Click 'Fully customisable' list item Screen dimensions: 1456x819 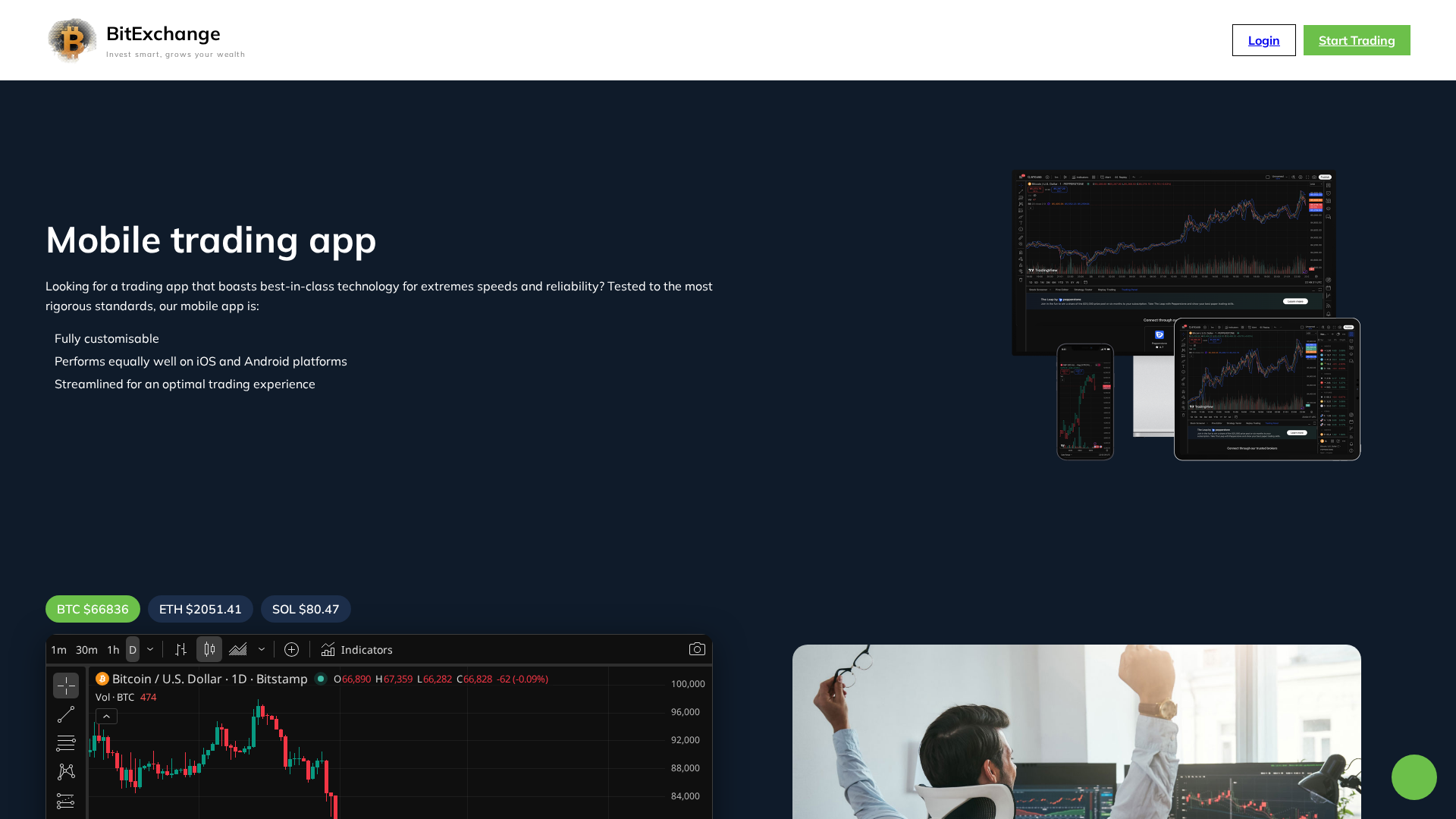coord(107,339)
